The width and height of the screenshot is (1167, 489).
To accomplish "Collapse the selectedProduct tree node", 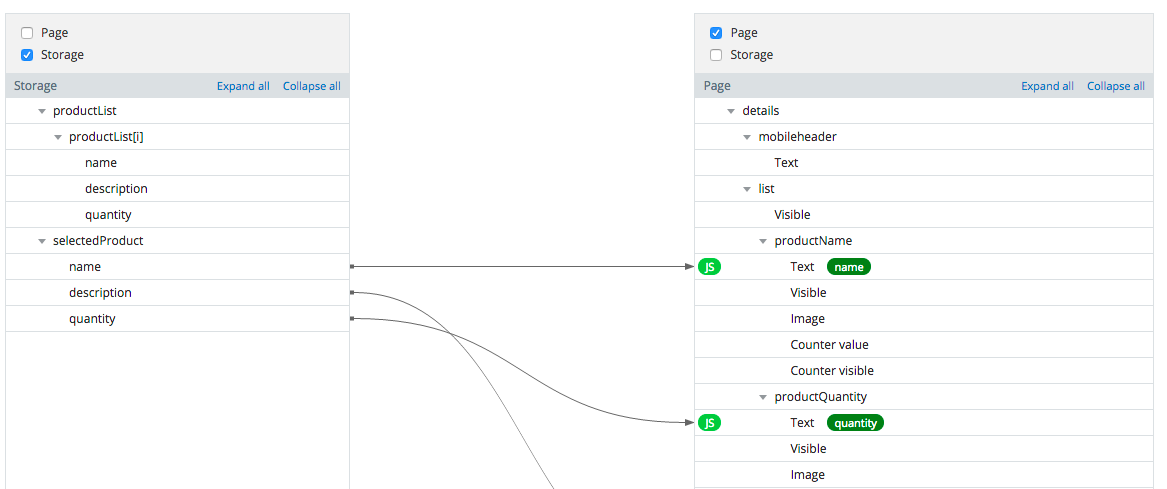I will point(42,241).
